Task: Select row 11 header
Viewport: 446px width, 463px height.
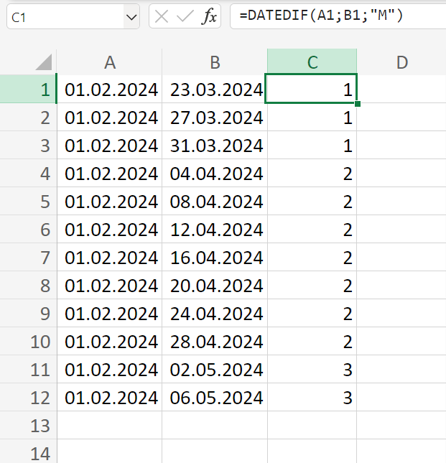Action: tap(28, 369)
